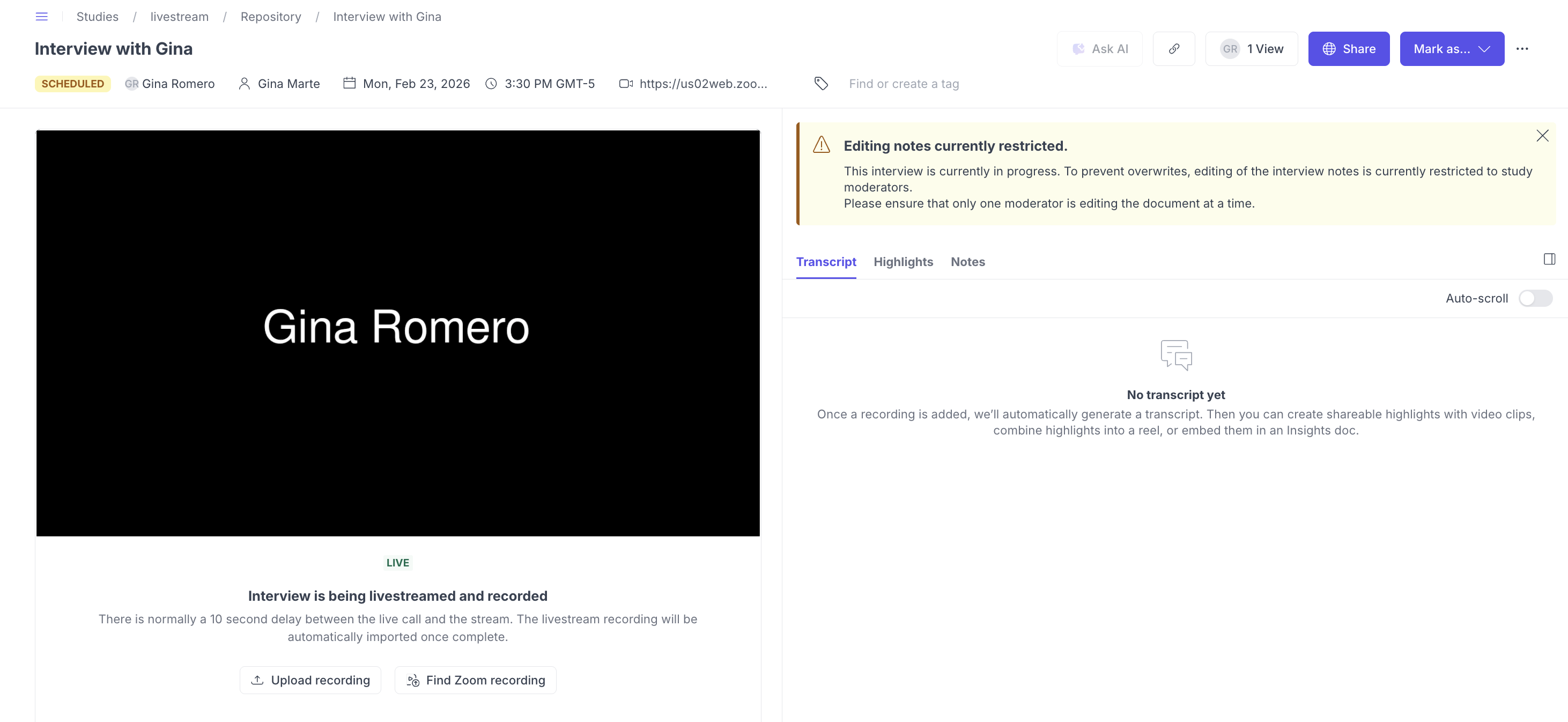This screenshot has width=1568, height=722.
Task: Open the Zoom meeting URL link
Action: 703,83
